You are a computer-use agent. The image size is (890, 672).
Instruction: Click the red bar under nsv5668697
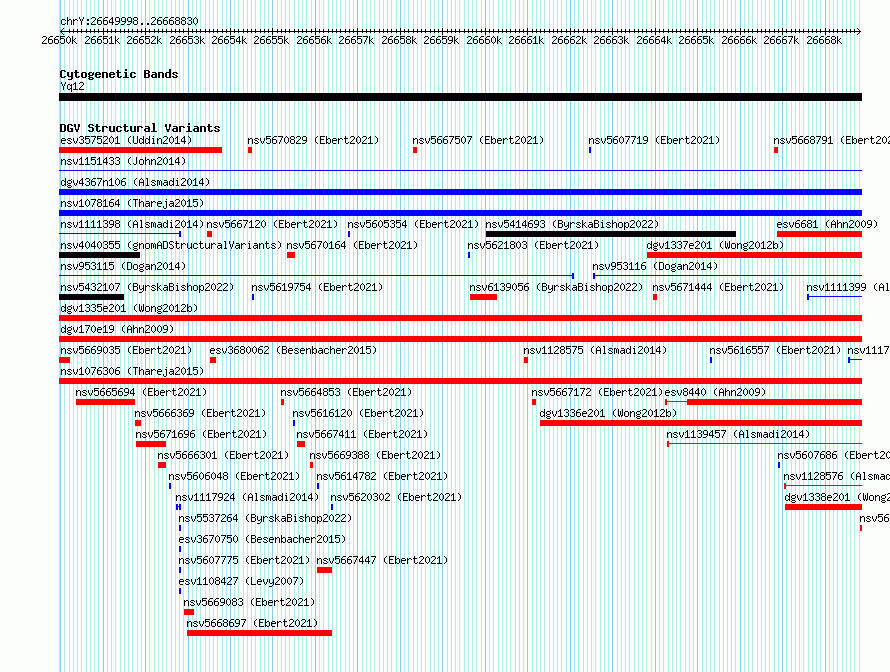[x=259, y=633]
